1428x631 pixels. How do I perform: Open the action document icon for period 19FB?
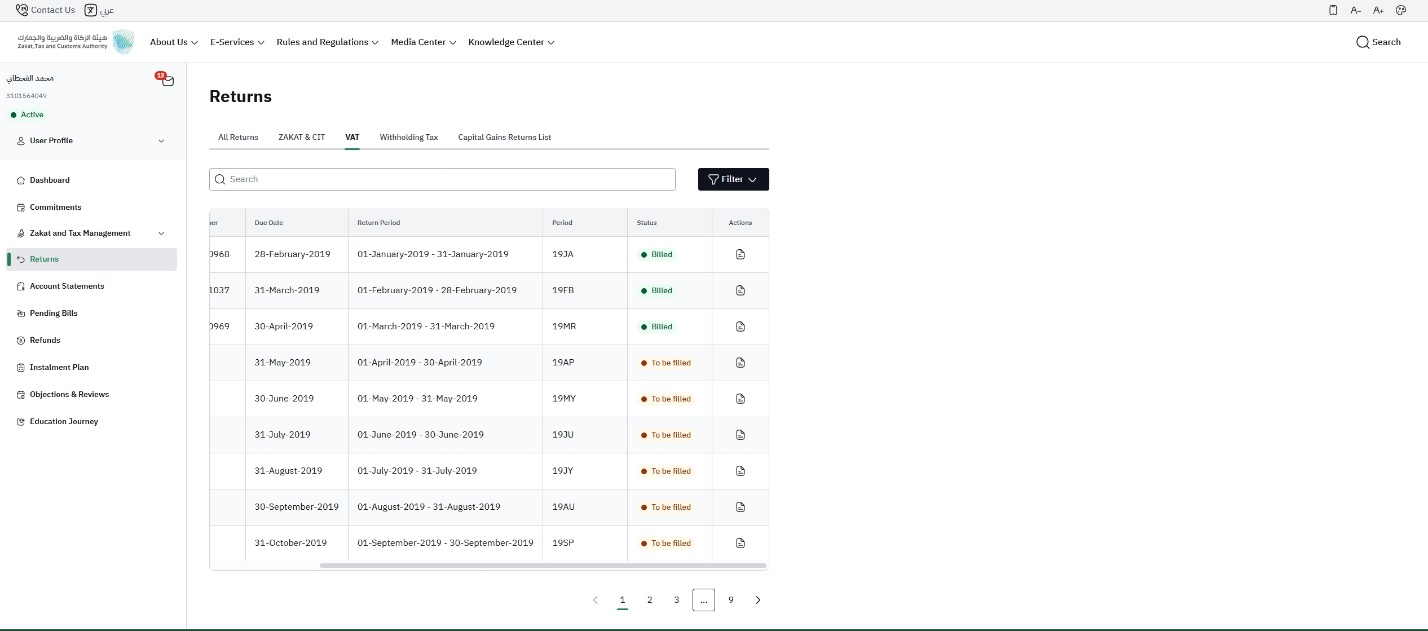740,291
